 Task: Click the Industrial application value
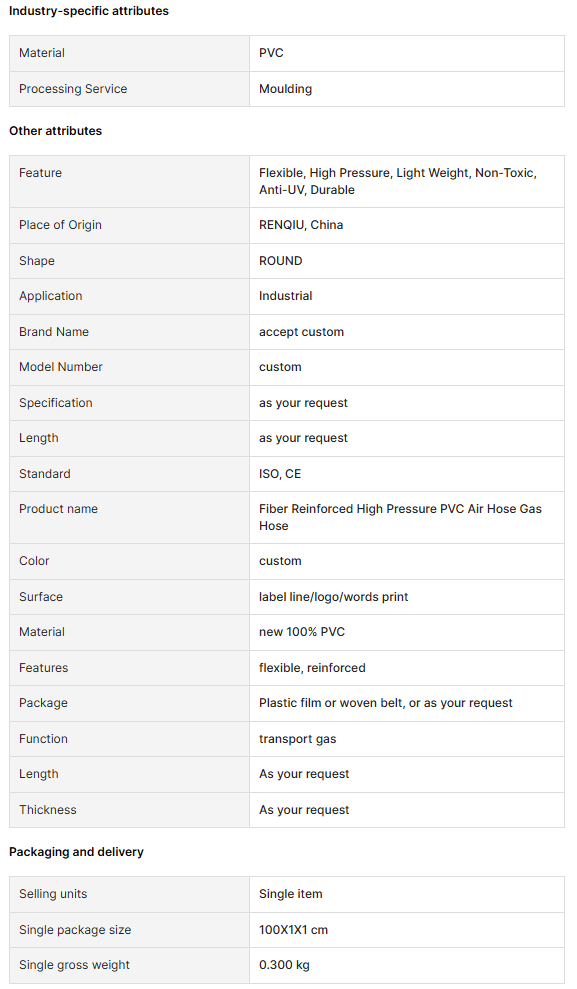point(286,296)
